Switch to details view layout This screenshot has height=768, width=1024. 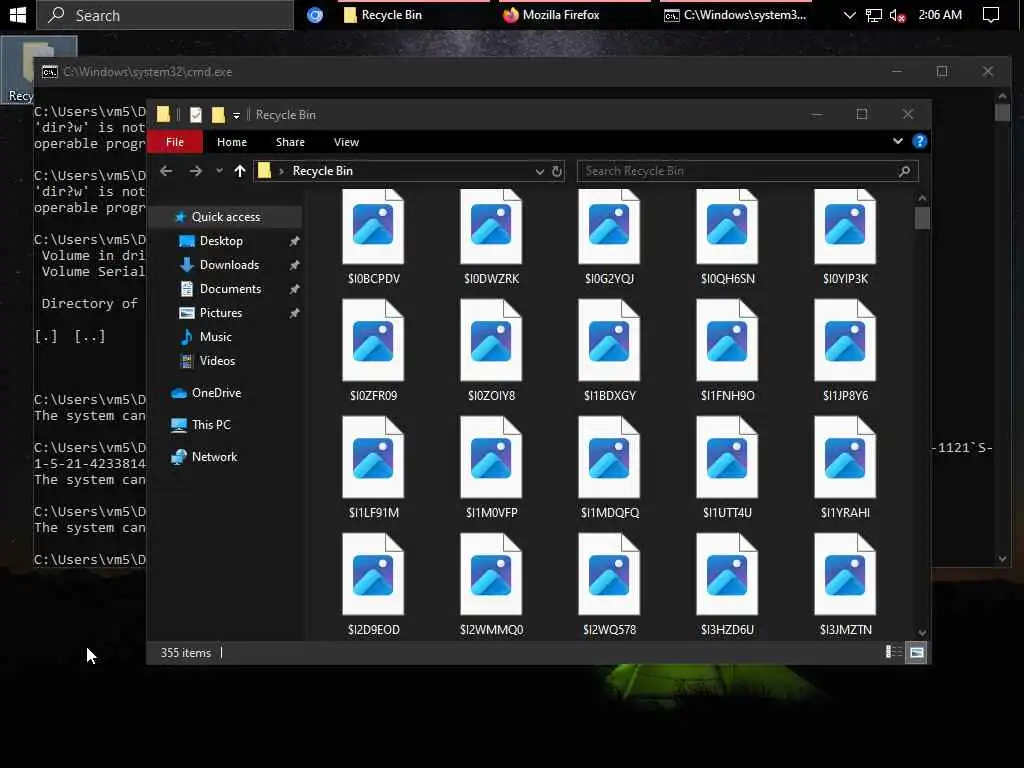(x=893, y=652)
